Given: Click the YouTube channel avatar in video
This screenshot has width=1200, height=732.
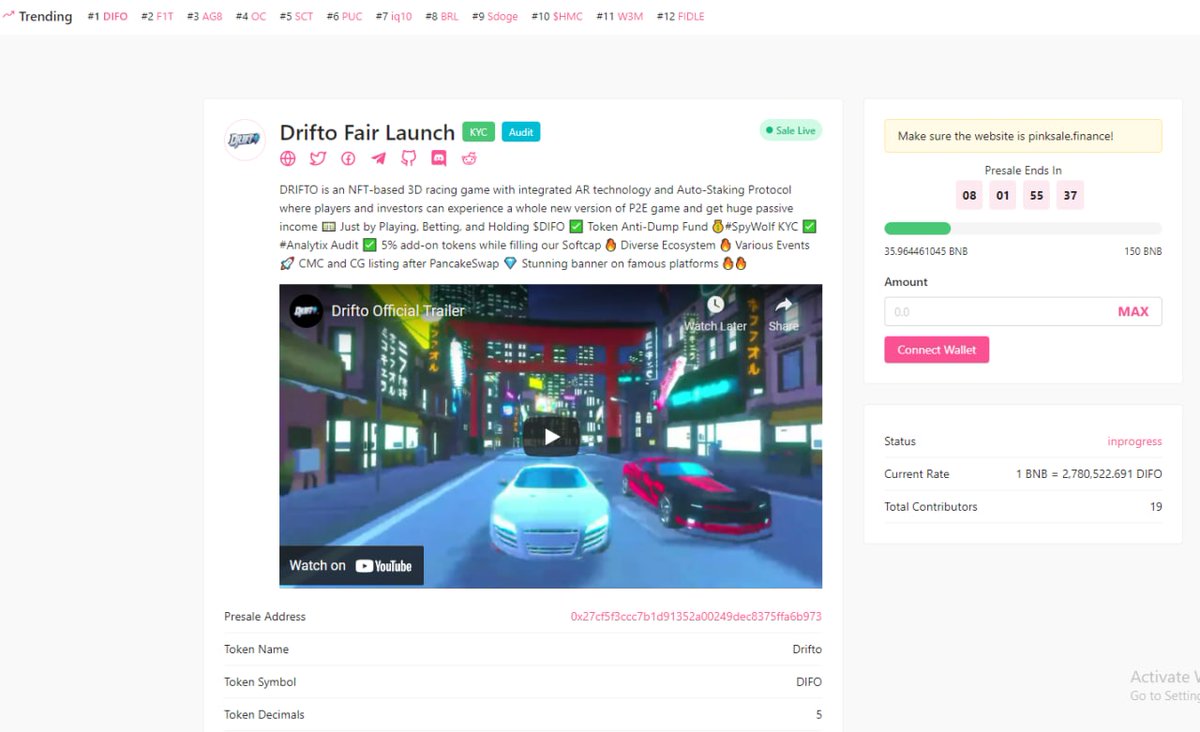Looking at the screenshot, I should click(x=306, y=310).
